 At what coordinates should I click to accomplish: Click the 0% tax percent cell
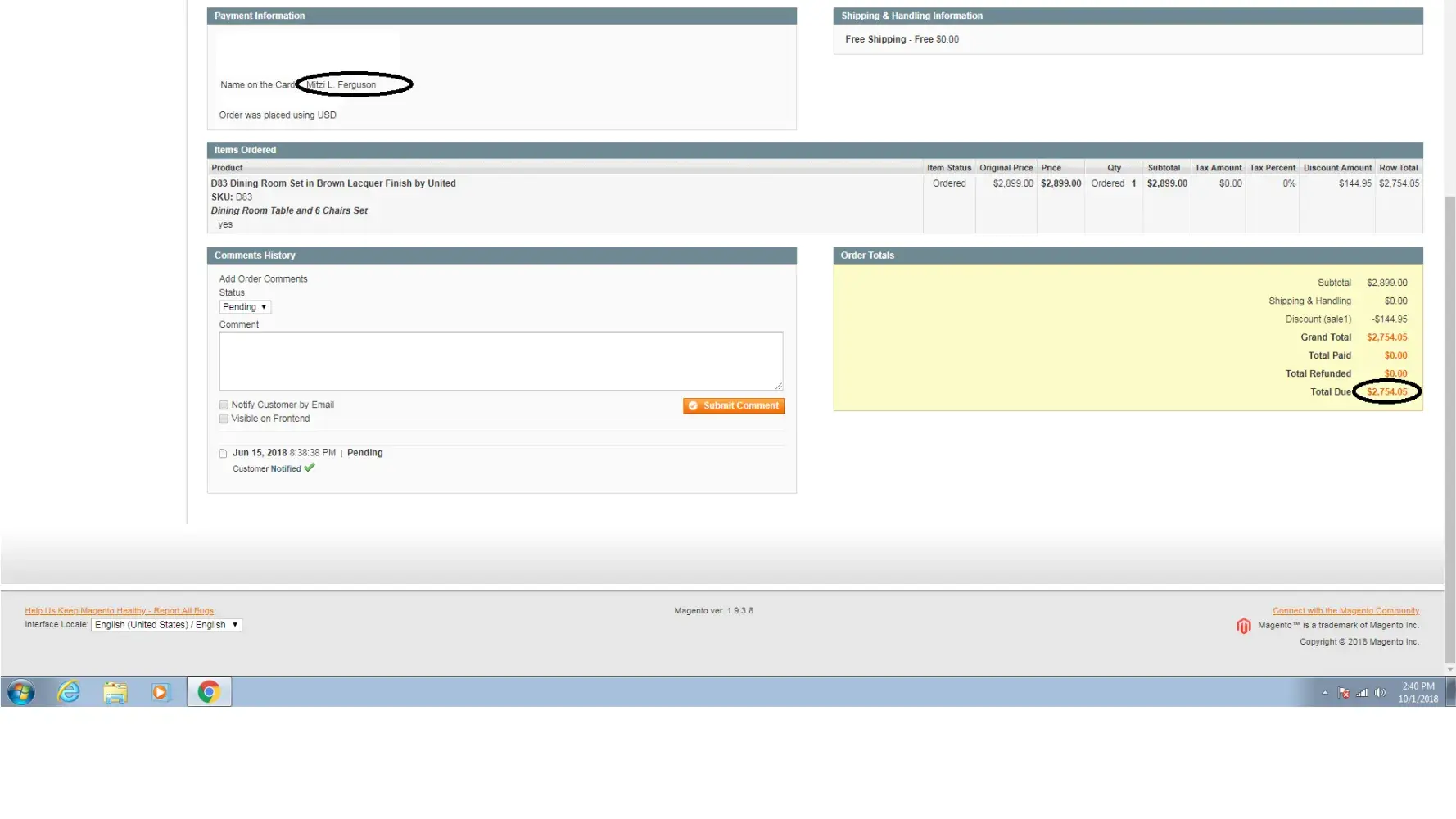1289,183
